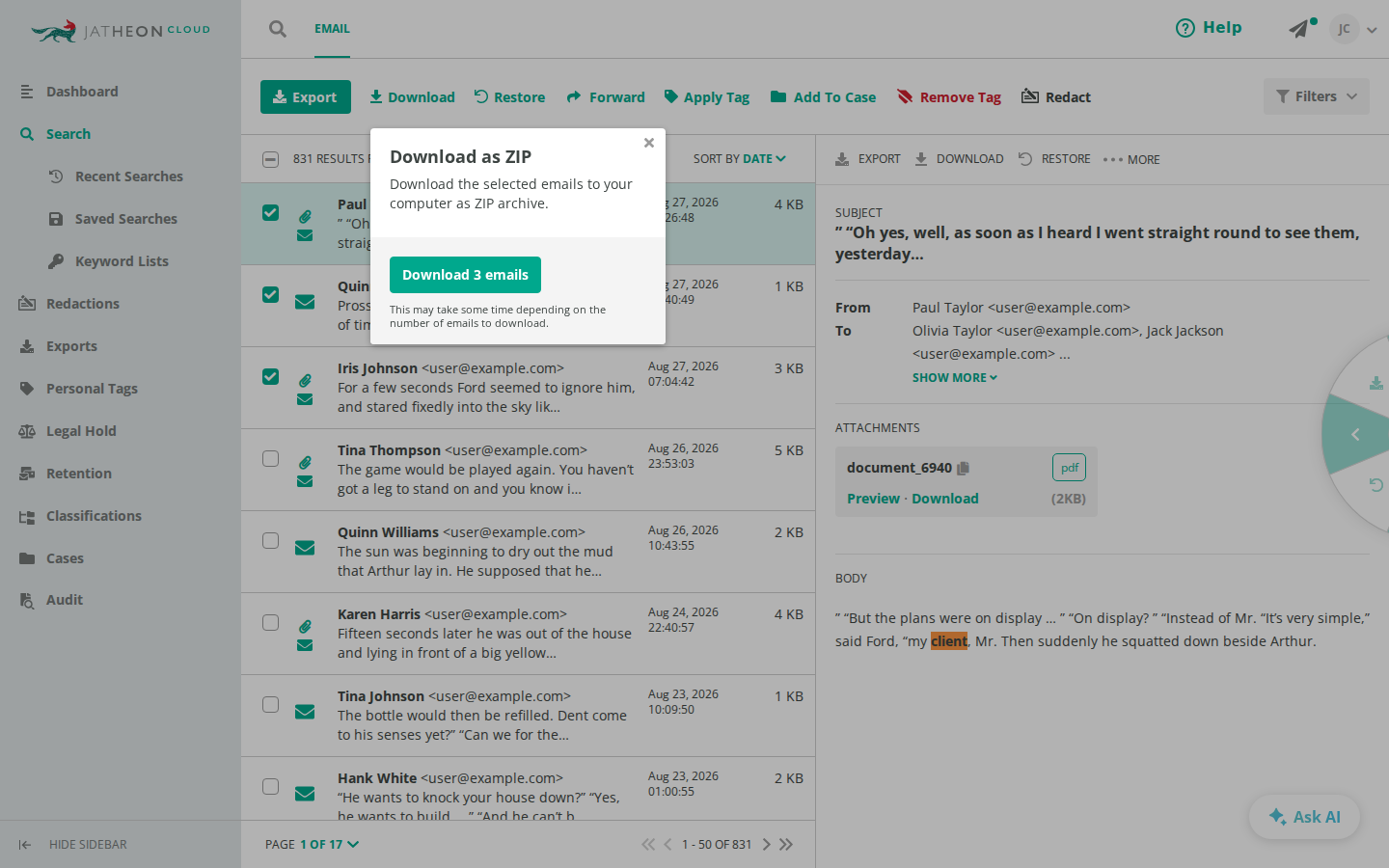The image size is (1389, 868).
Task: Open Dashboard in sidebar
Action: click(x=82, y=92)
